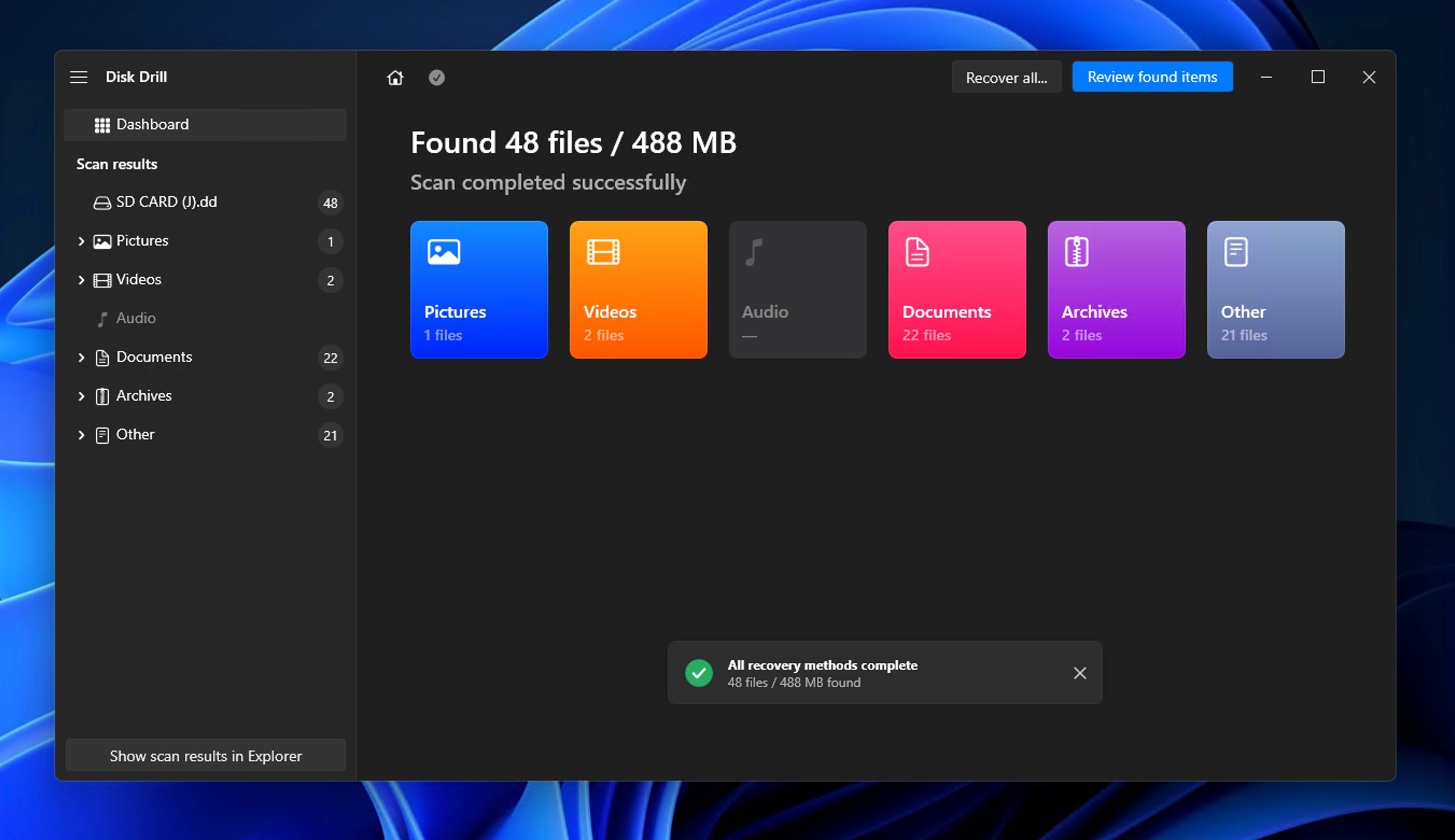Screen dimensions: 1455x840
Task: Open the Pictures category tile
Action: coord(479,290)
